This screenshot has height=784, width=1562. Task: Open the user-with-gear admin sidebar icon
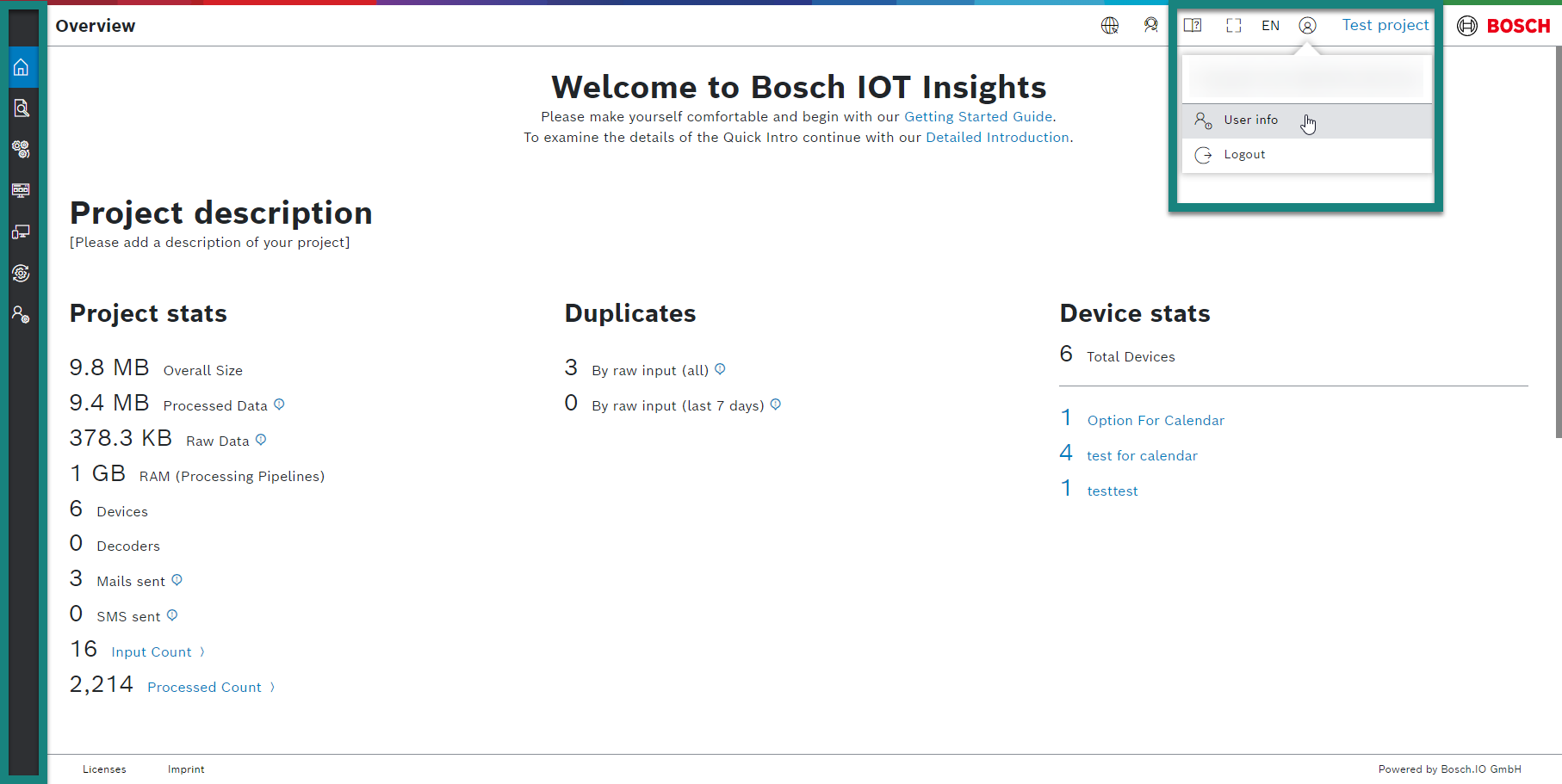click(22, 314)
